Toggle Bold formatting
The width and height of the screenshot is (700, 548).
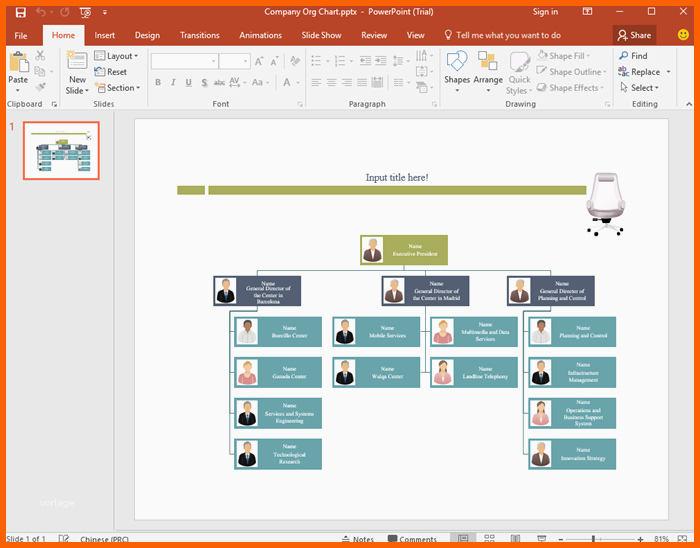coord(158,82)
